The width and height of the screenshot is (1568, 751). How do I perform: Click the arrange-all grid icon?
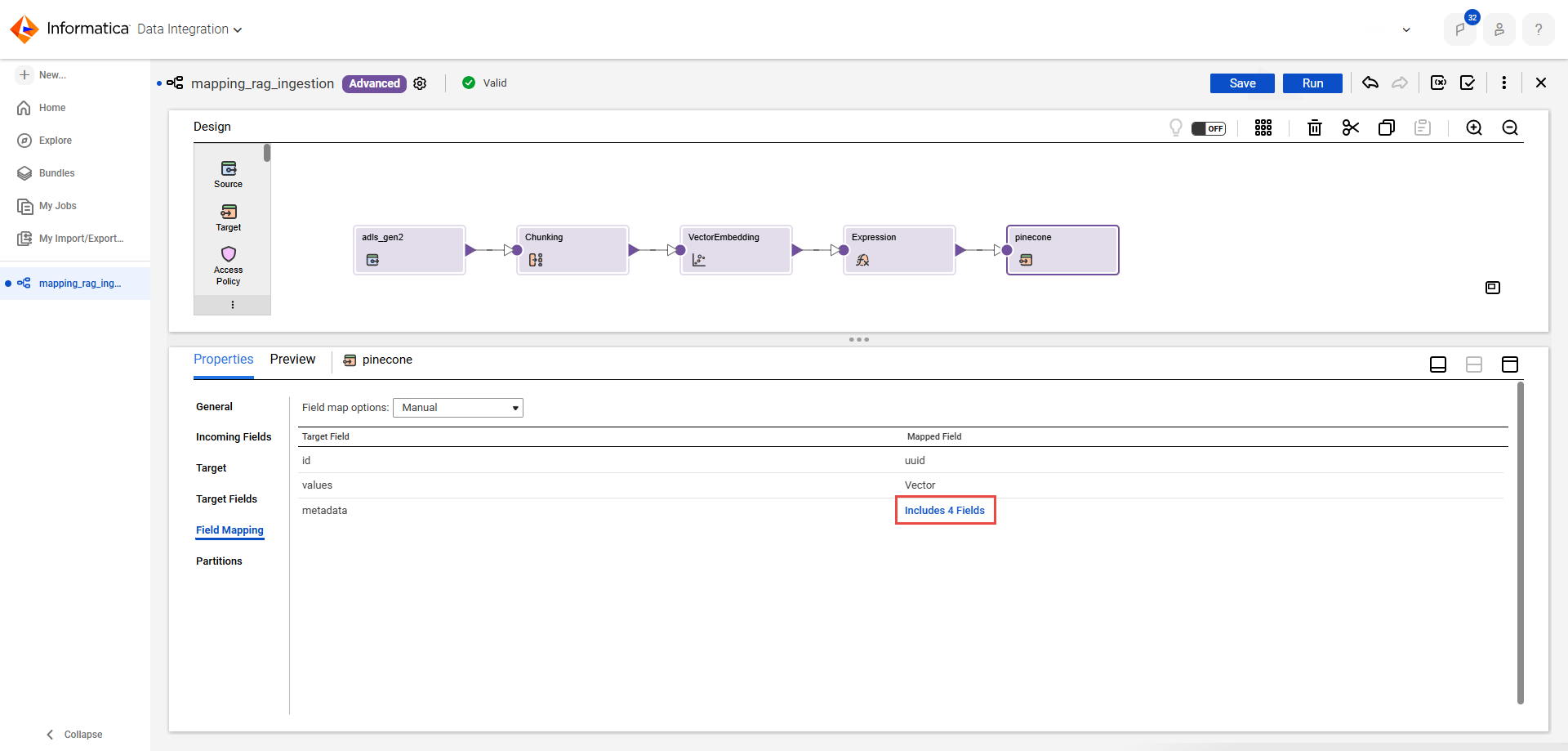(1263, 127)
